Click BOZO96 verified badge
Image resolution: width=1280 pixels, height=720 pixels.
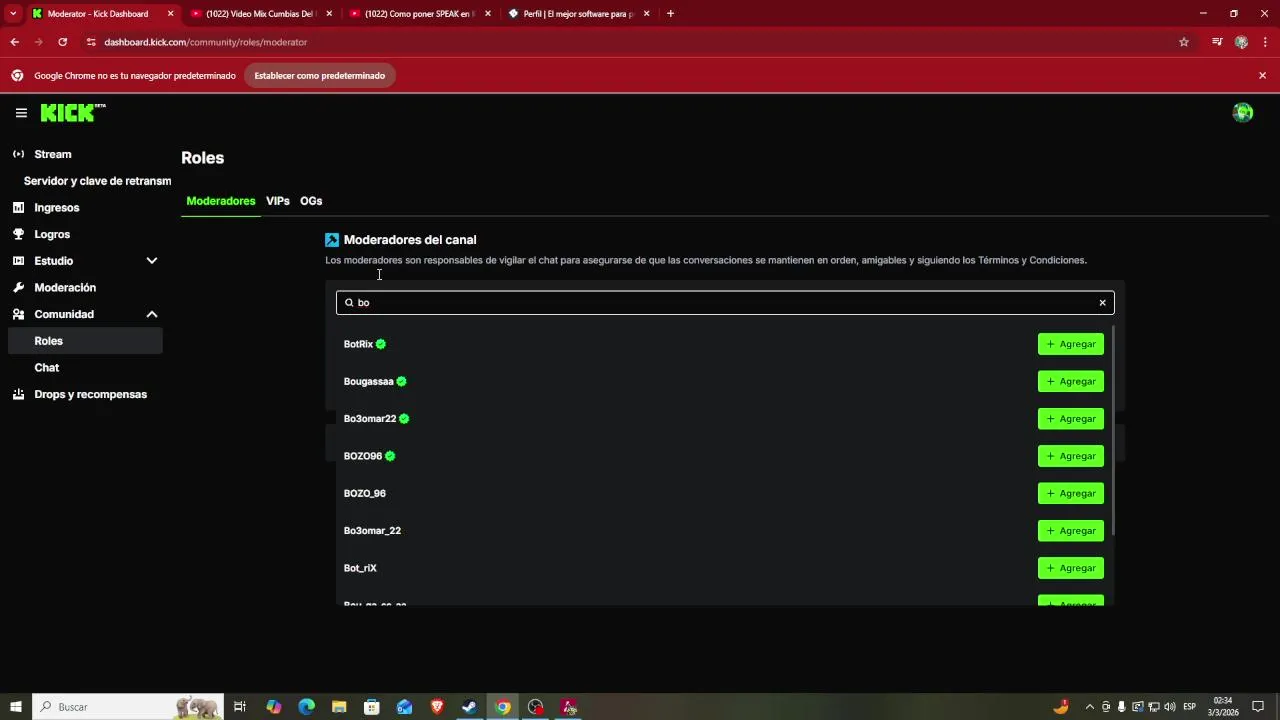pos(390,456)
